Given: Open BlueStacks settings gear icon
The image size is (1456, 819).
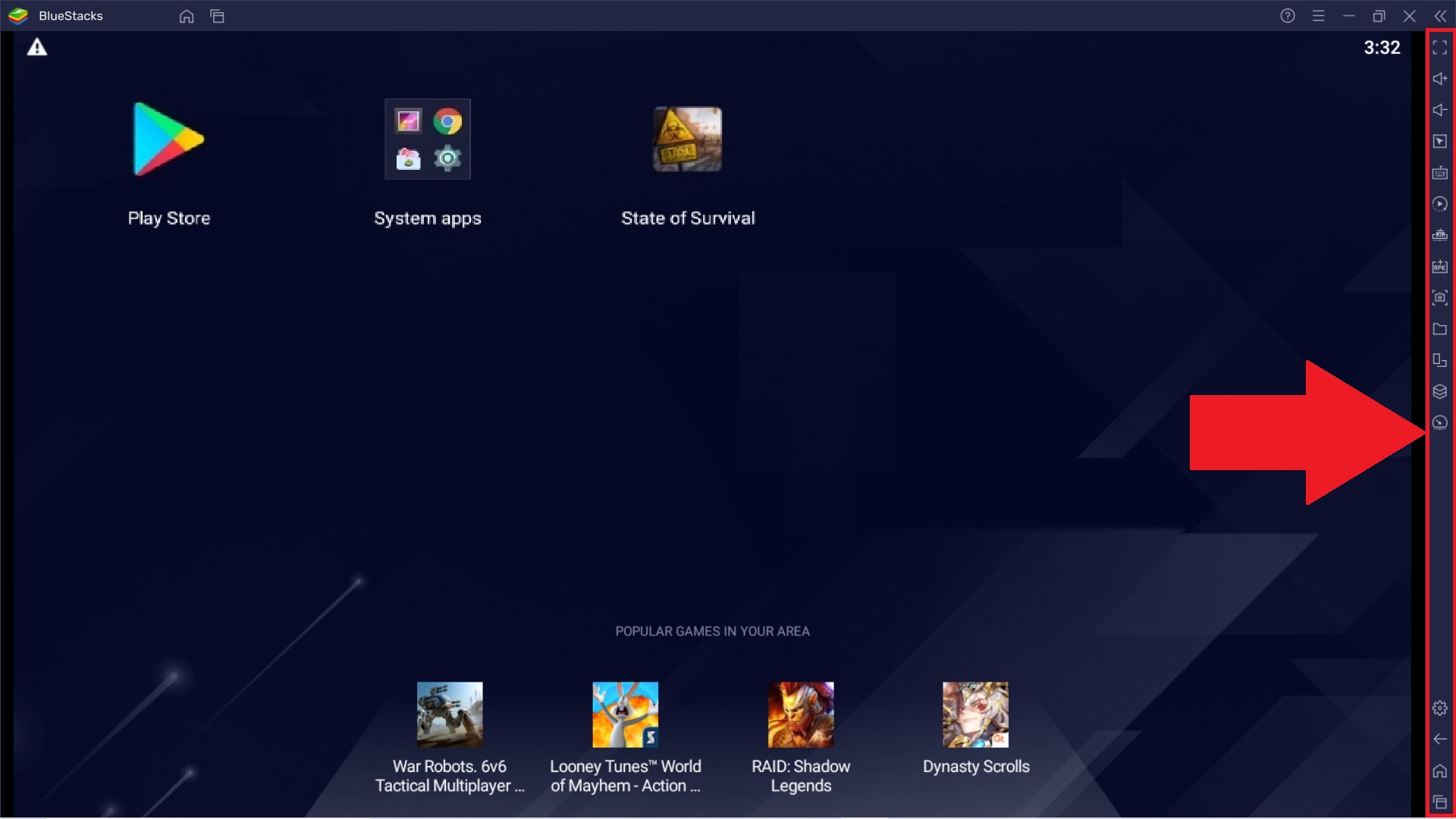Looking at the screenshot, I should 1440,707.
